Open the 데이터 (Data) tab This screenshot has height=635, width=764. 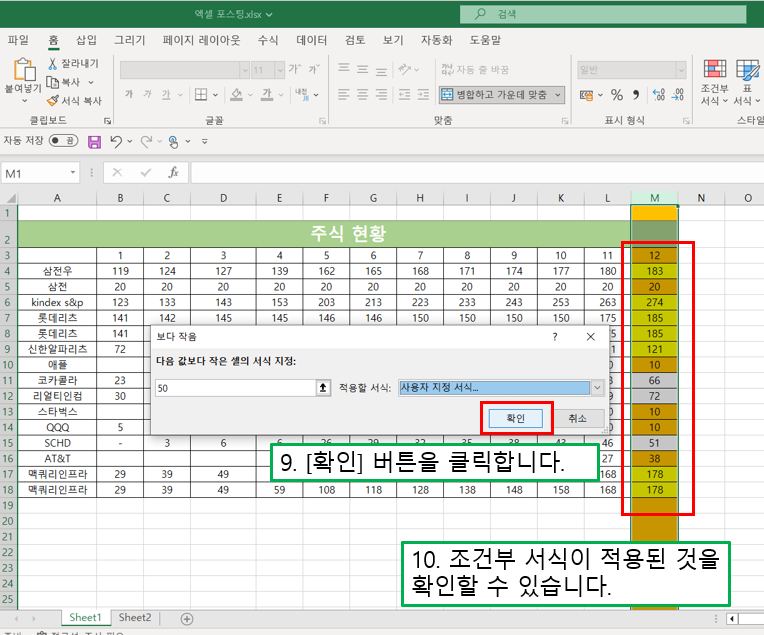coord(311,40)
